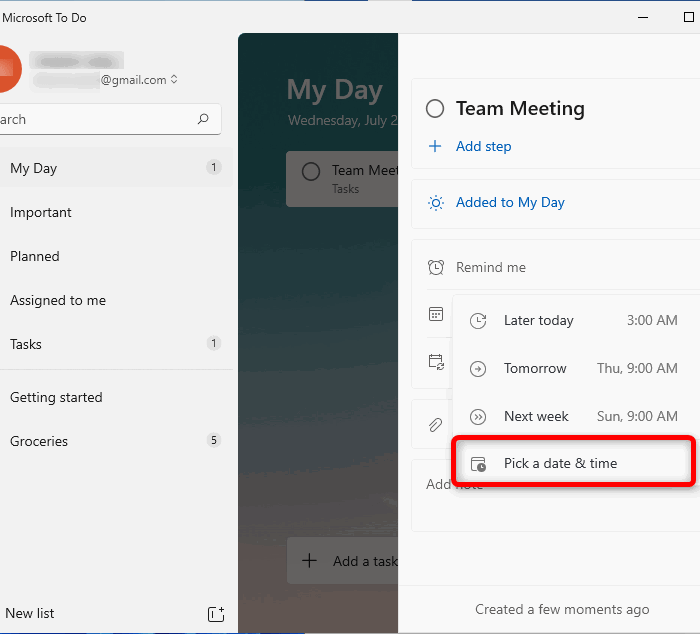Open the Groceries list
700x634 pixels.
[116, 441]
